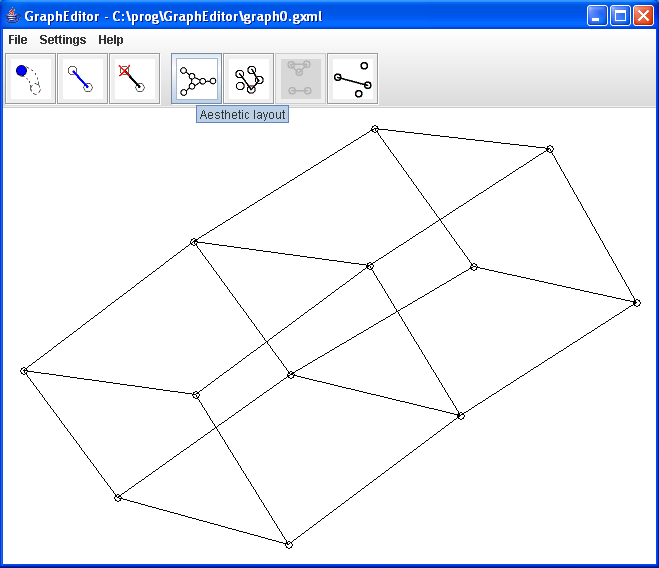Apply the Aesthetic layout tool
Screen dimensions: 659x568
(x=196, y=79)
